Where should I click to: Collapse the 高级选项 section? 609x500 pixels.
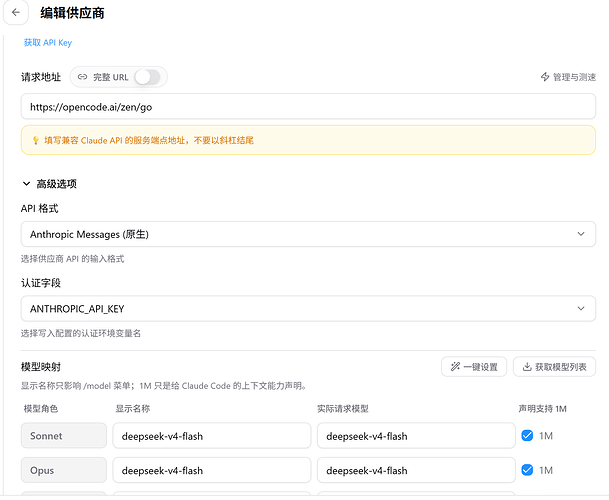click(49, 184)
